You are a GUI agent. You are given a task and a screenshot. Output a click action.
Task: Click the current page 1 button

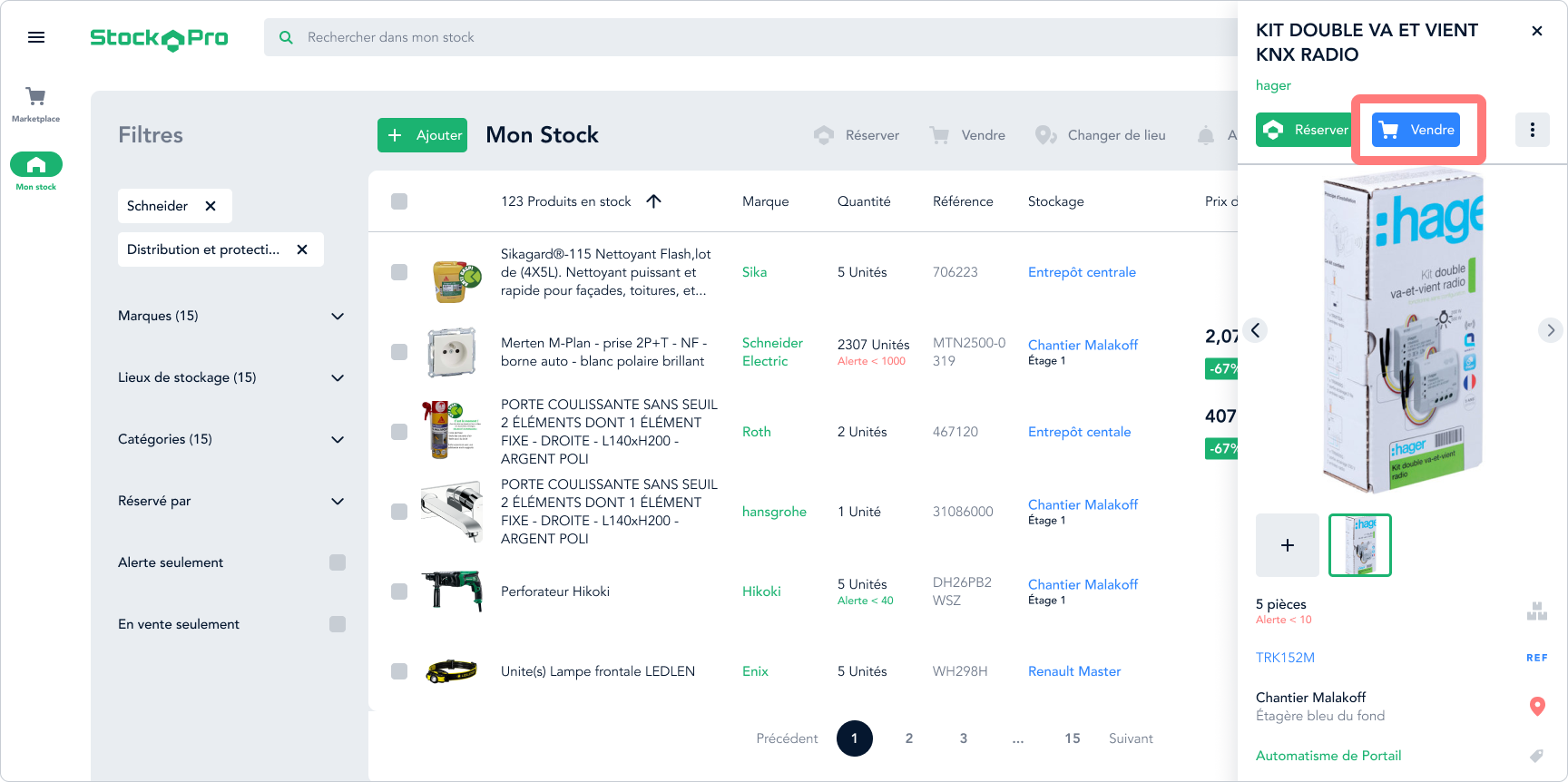(x=855, y=738)
